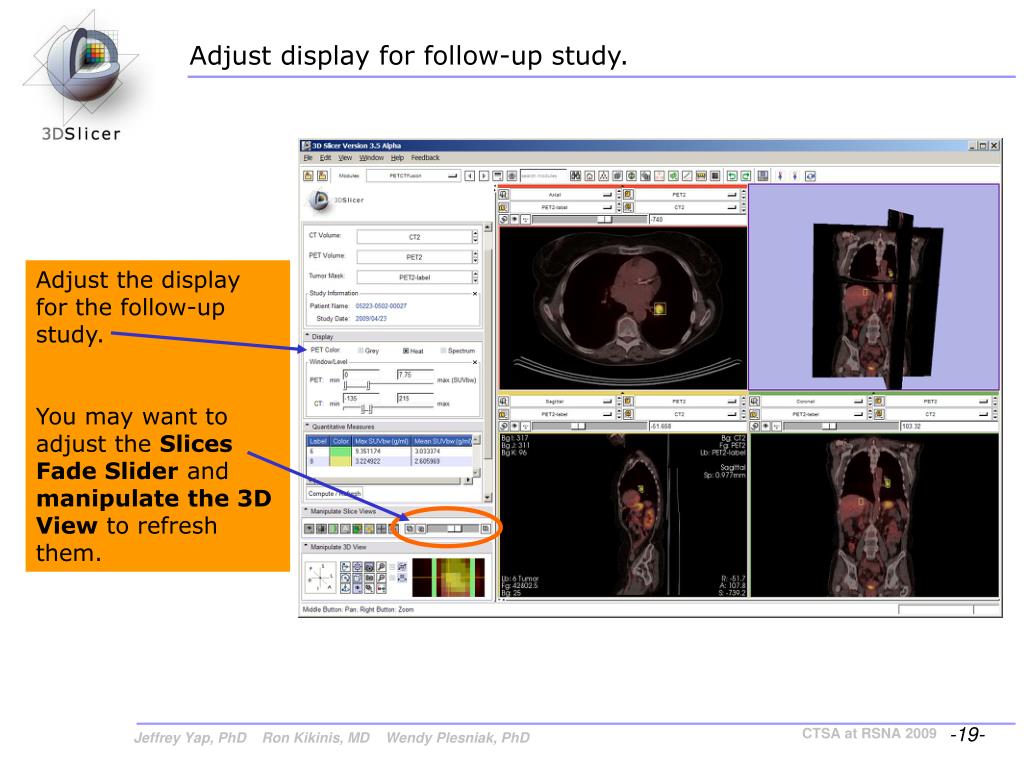The height and width of the screenshot is (768, 1024).
Task: Open the Modules dropdown showing PETCTFusion
Action: [x=413, y=176]
